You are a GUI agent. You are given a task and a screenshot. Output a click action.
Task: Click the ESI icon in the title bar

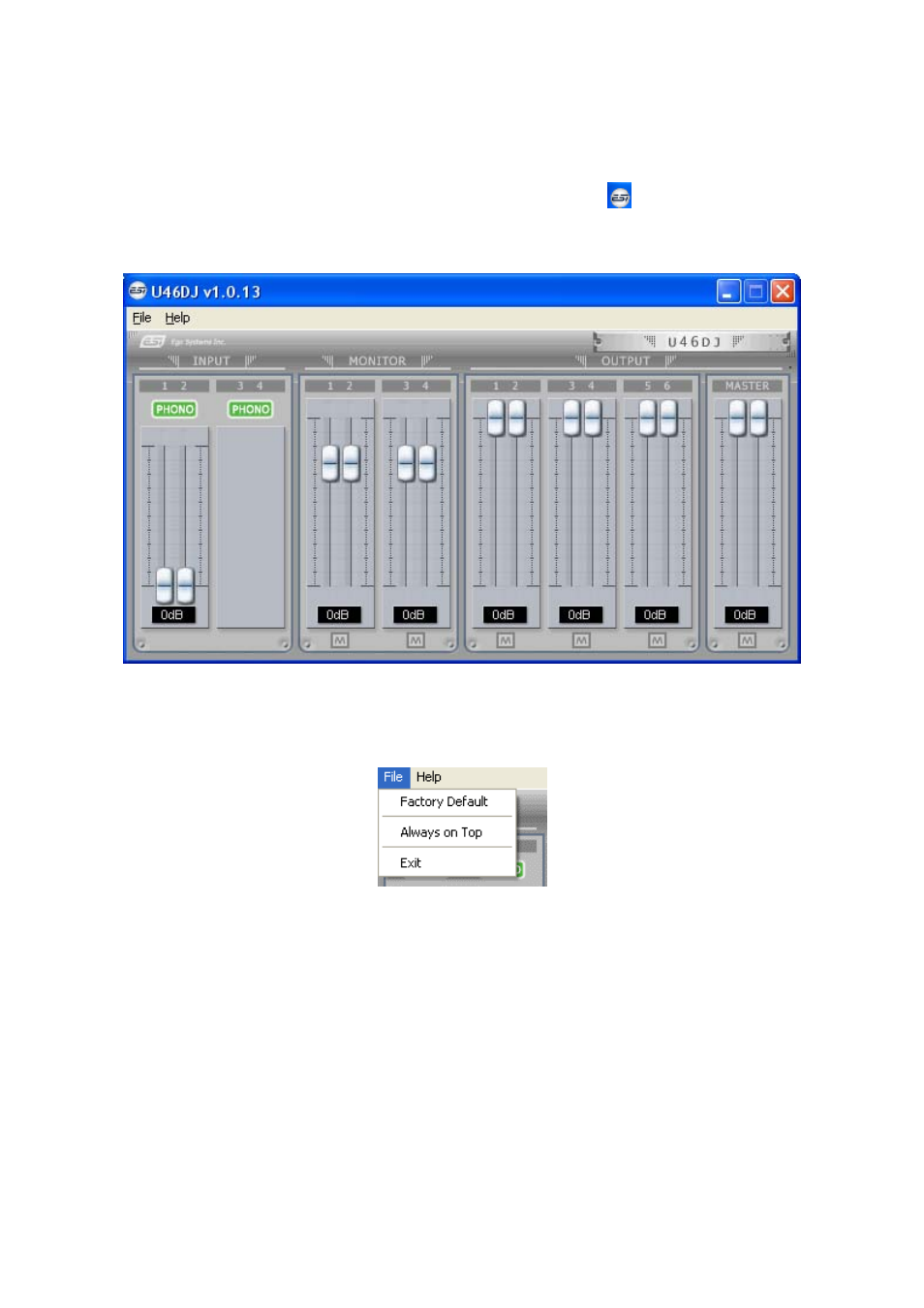[x=138, y=291]
